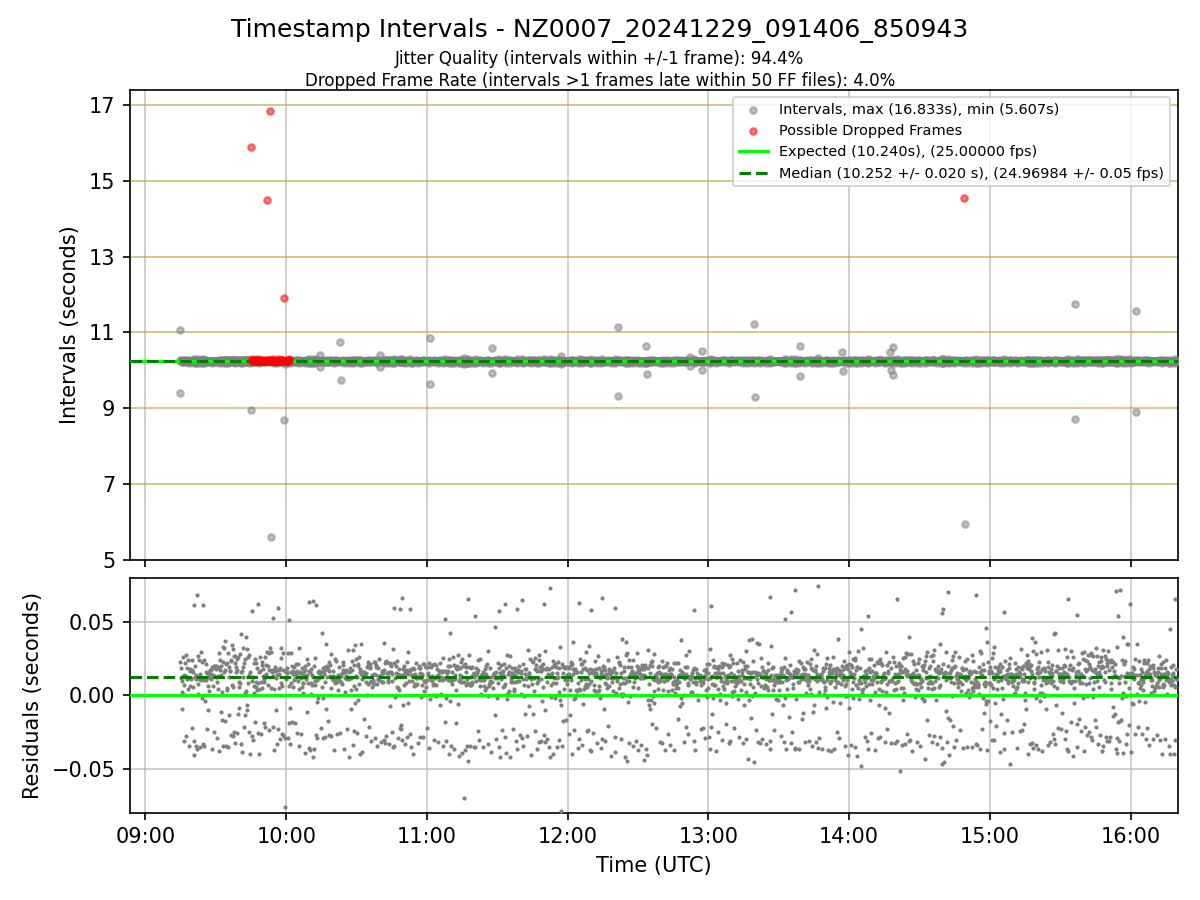The height and width of the screenshot is (900, 1200).
Task: Click the dense red cluster on the median line
Action: (270, 361)
